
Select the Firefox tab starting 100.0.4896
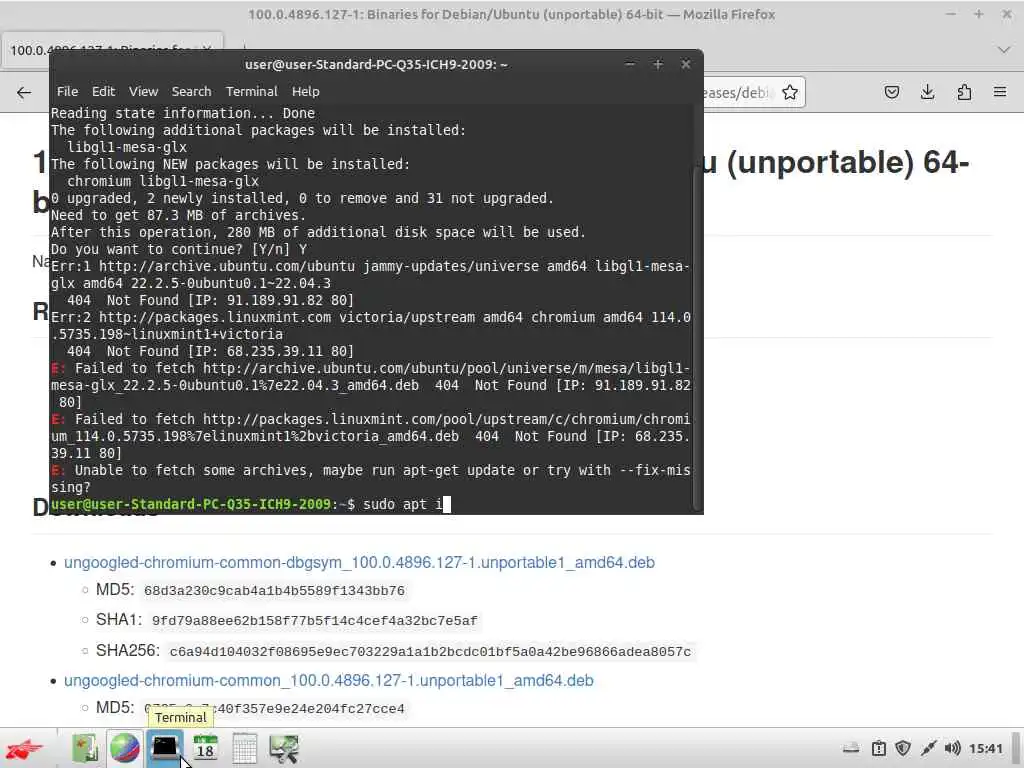(112, 50)
